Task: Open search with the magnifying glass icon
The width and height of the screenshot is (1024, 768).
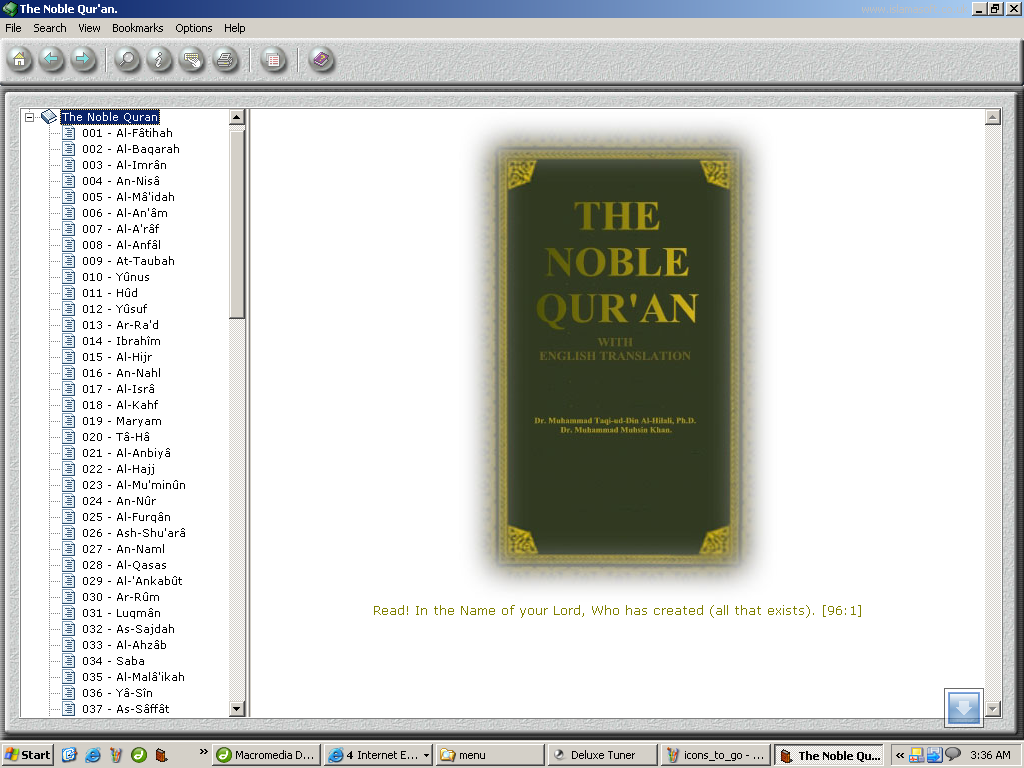Action: click(127, 60)
